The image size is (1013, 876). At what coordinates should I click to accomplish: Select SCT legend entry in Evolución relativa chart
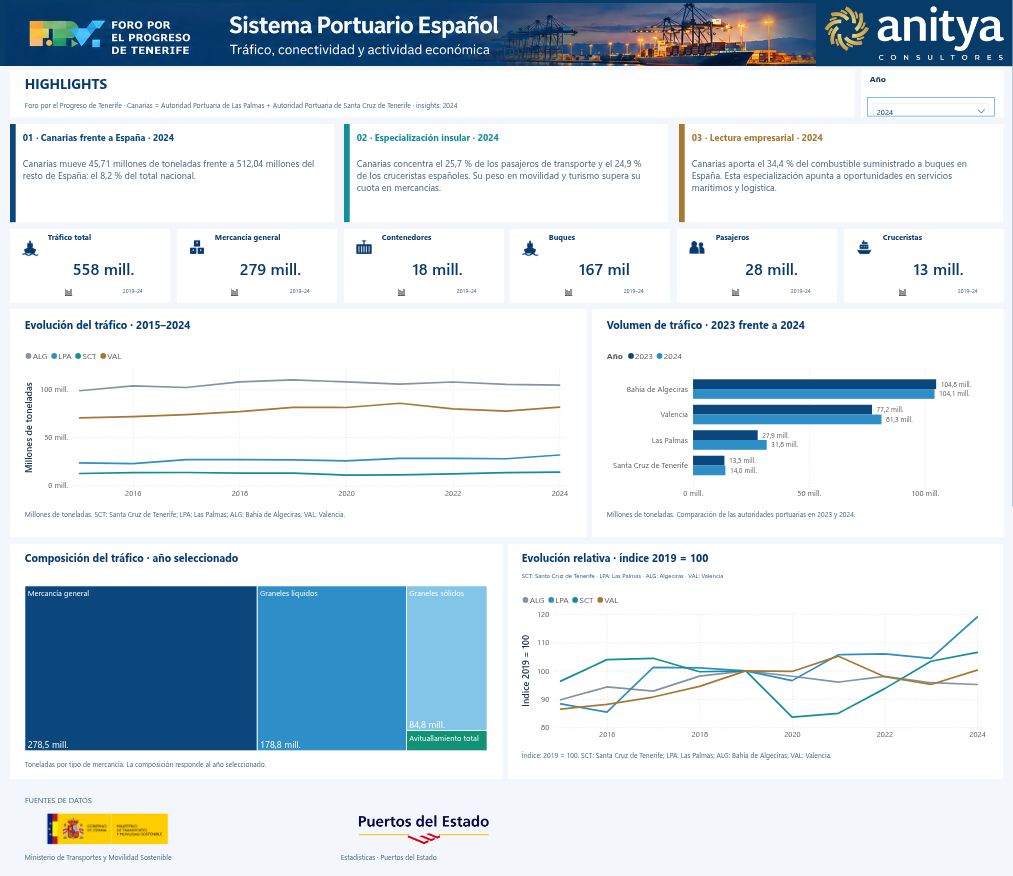pyautogui.click(x=583, y=600)
